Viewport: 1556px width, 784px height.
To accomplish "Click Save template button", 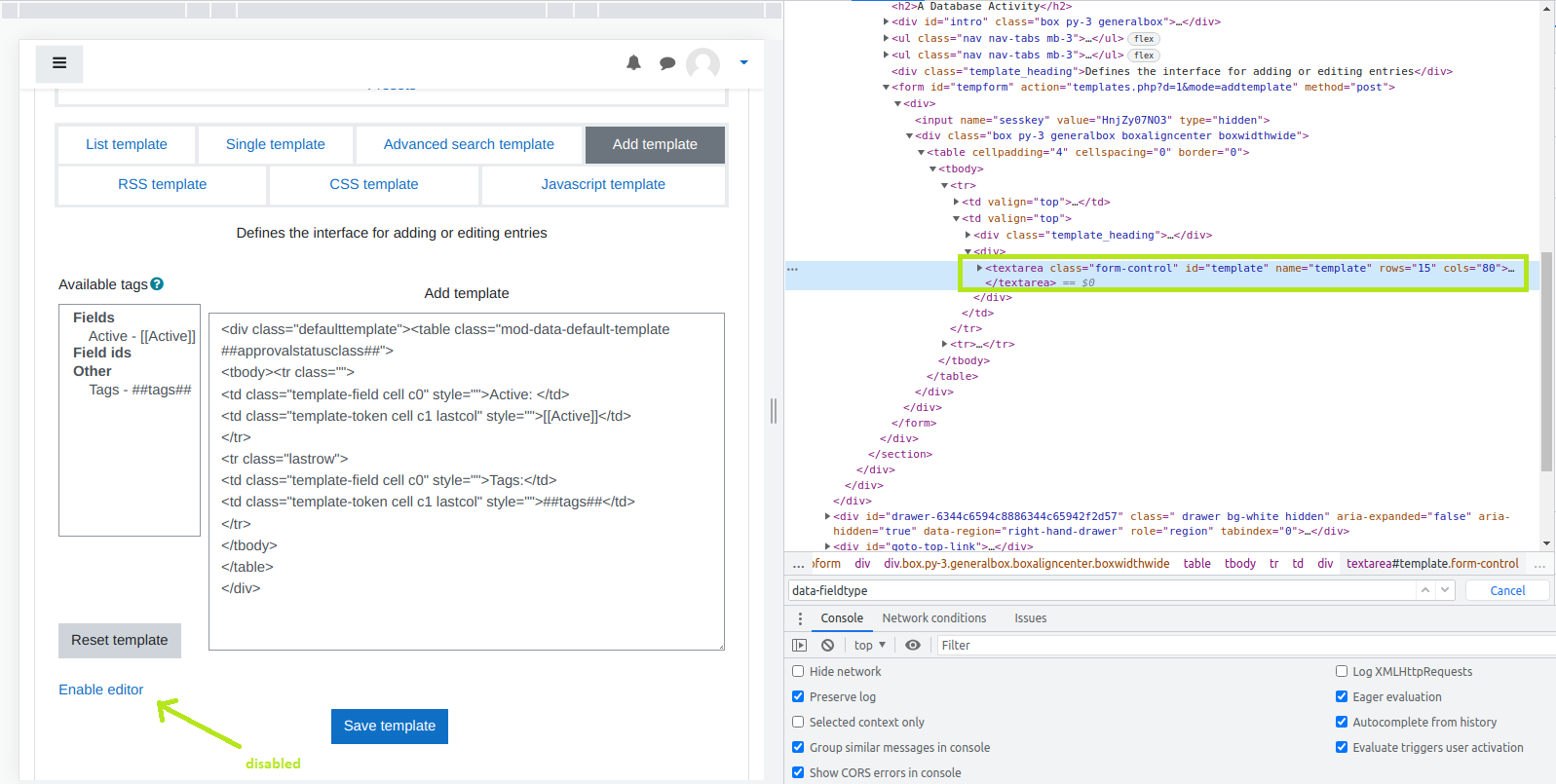I will coord(390,726).
